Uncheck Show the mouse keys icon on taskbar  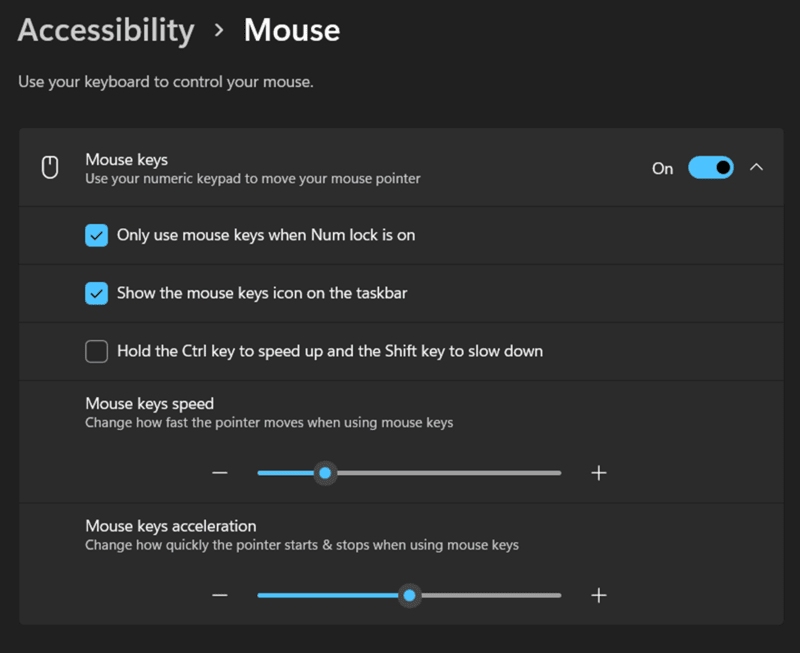point(97,293)
